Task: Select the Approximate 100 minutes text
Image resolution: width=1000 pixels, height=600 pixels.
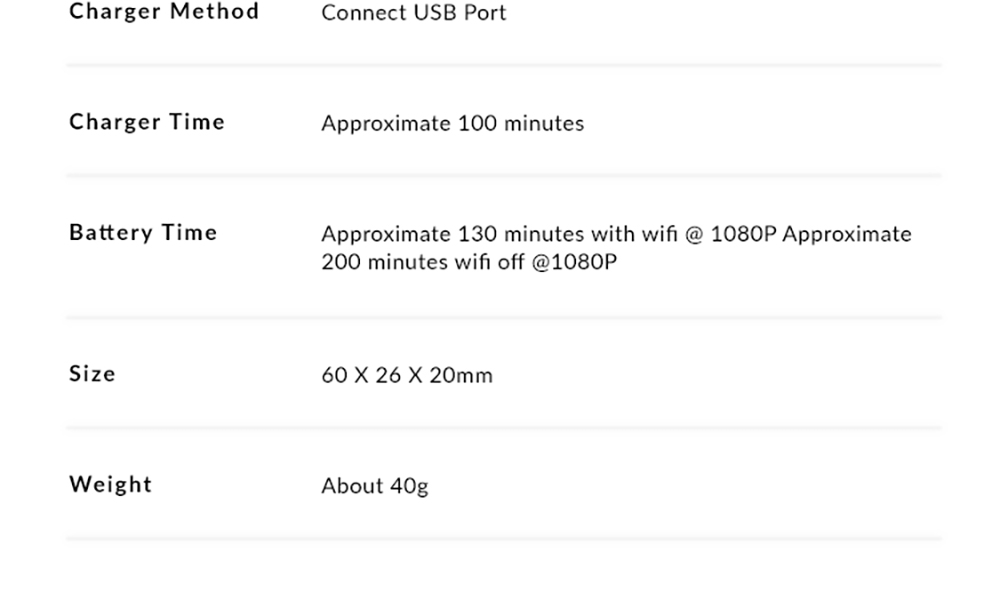Action: click(452, 123)
